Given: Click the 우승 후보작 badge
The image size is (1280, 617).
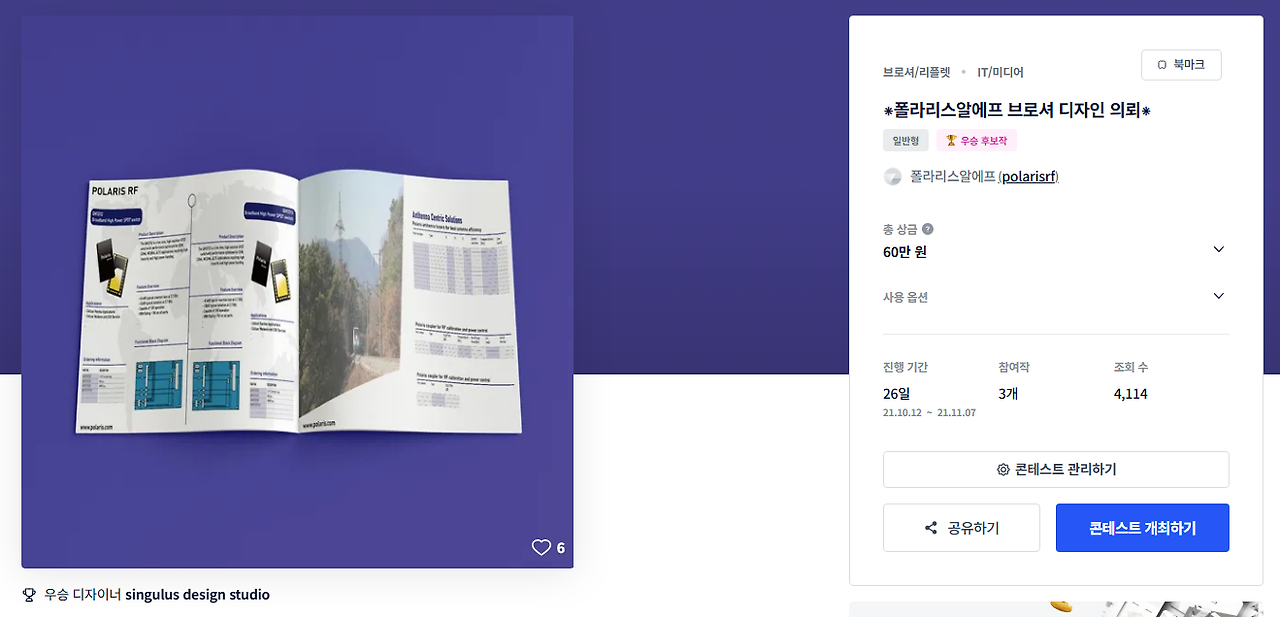Looking at the screenshot, I should 977,141.
